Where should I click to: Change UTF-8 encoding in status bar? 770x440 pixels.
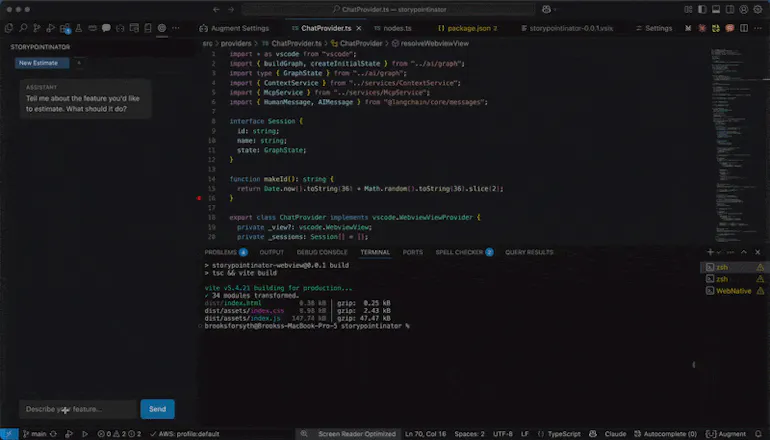click(x=502, y=434)
